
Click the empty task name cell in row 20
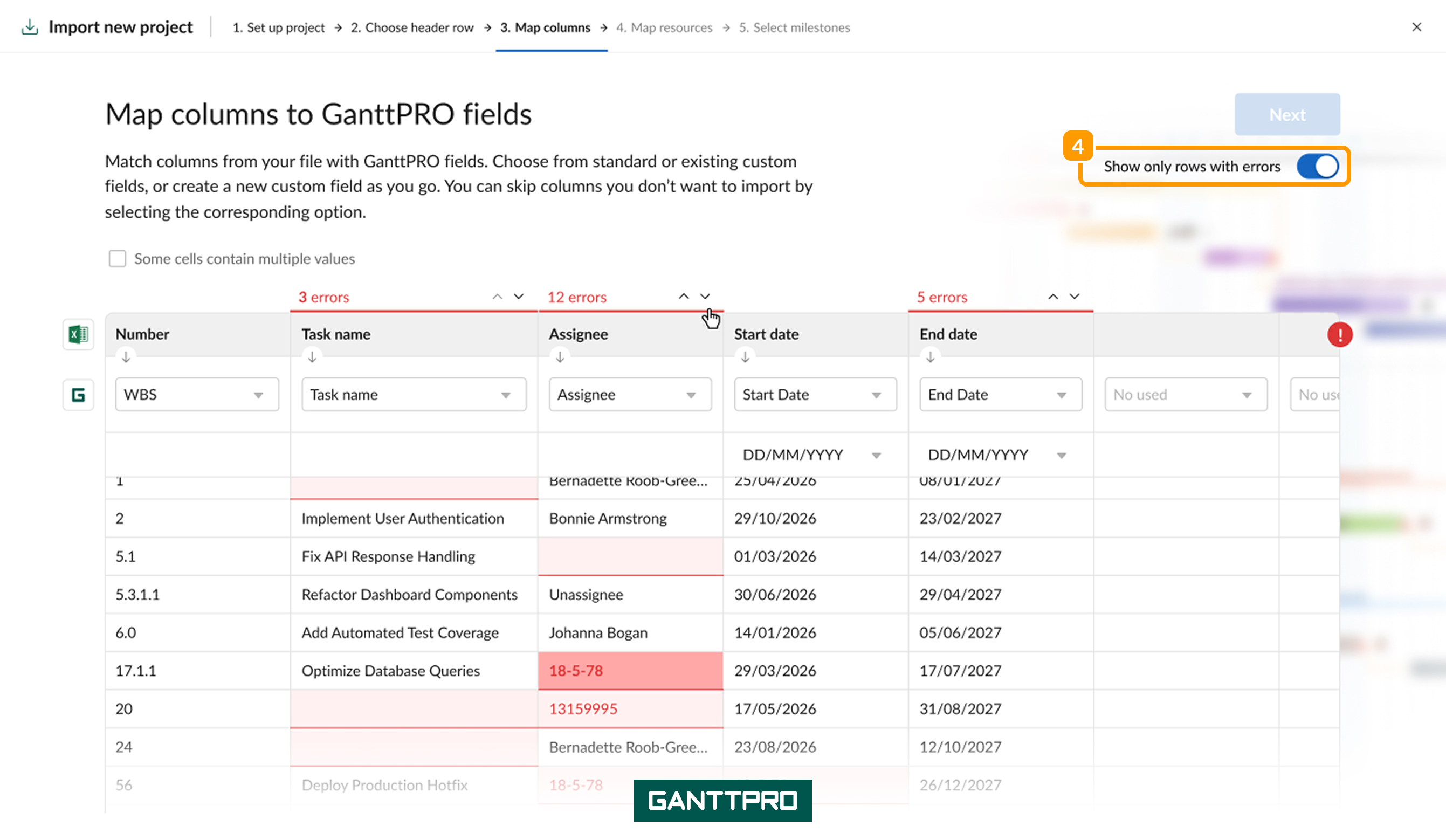point(414,708)
